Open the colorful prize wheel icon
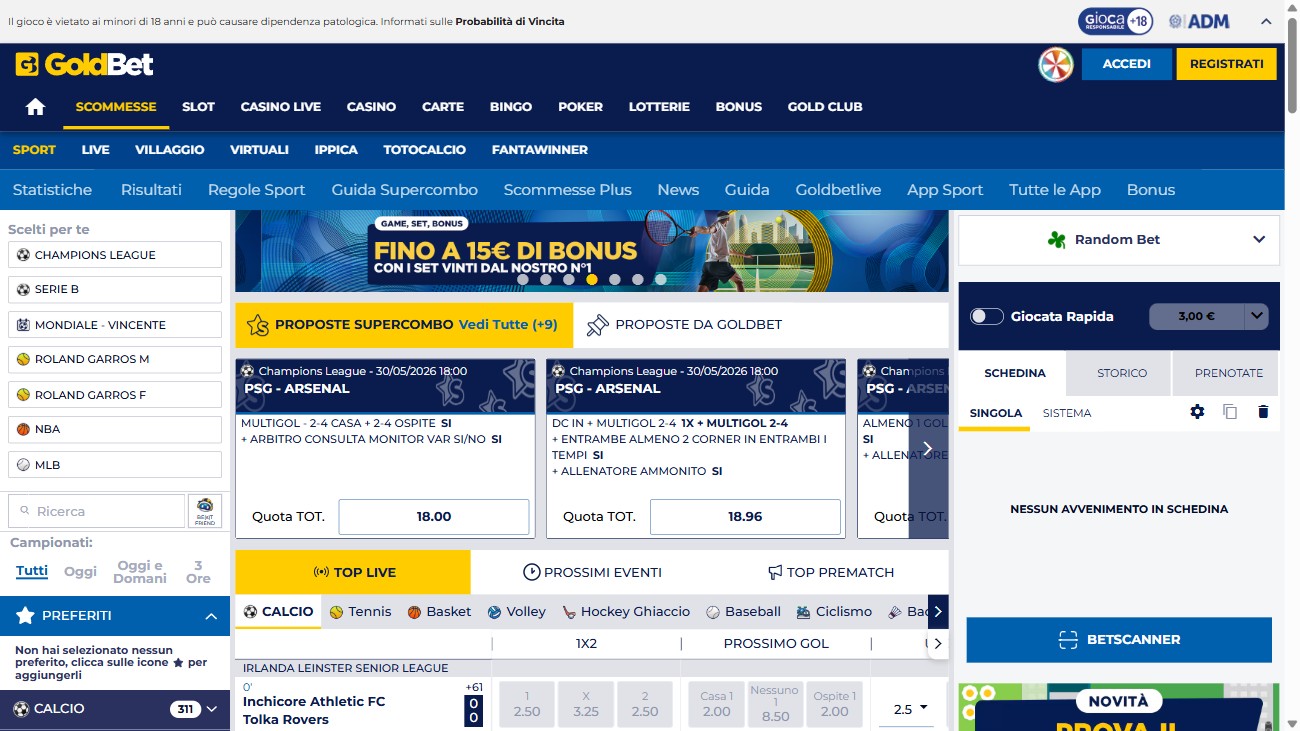 click(x=1056, y=64)
